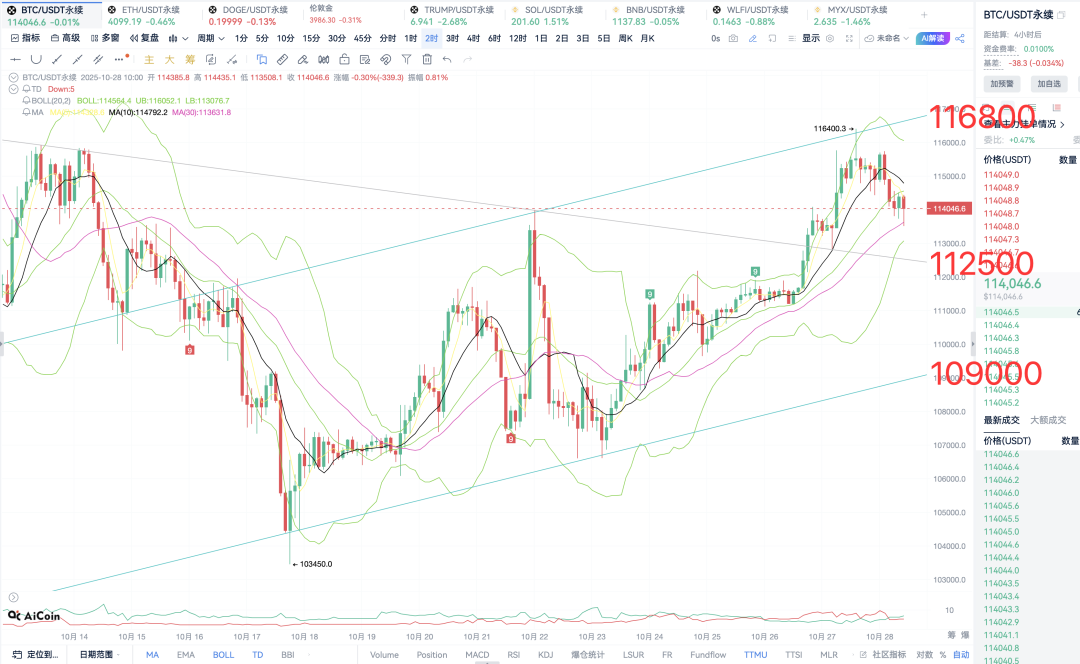Click the funnel filter icon
Screen dimensions: 1080x664
click(407, 59)
